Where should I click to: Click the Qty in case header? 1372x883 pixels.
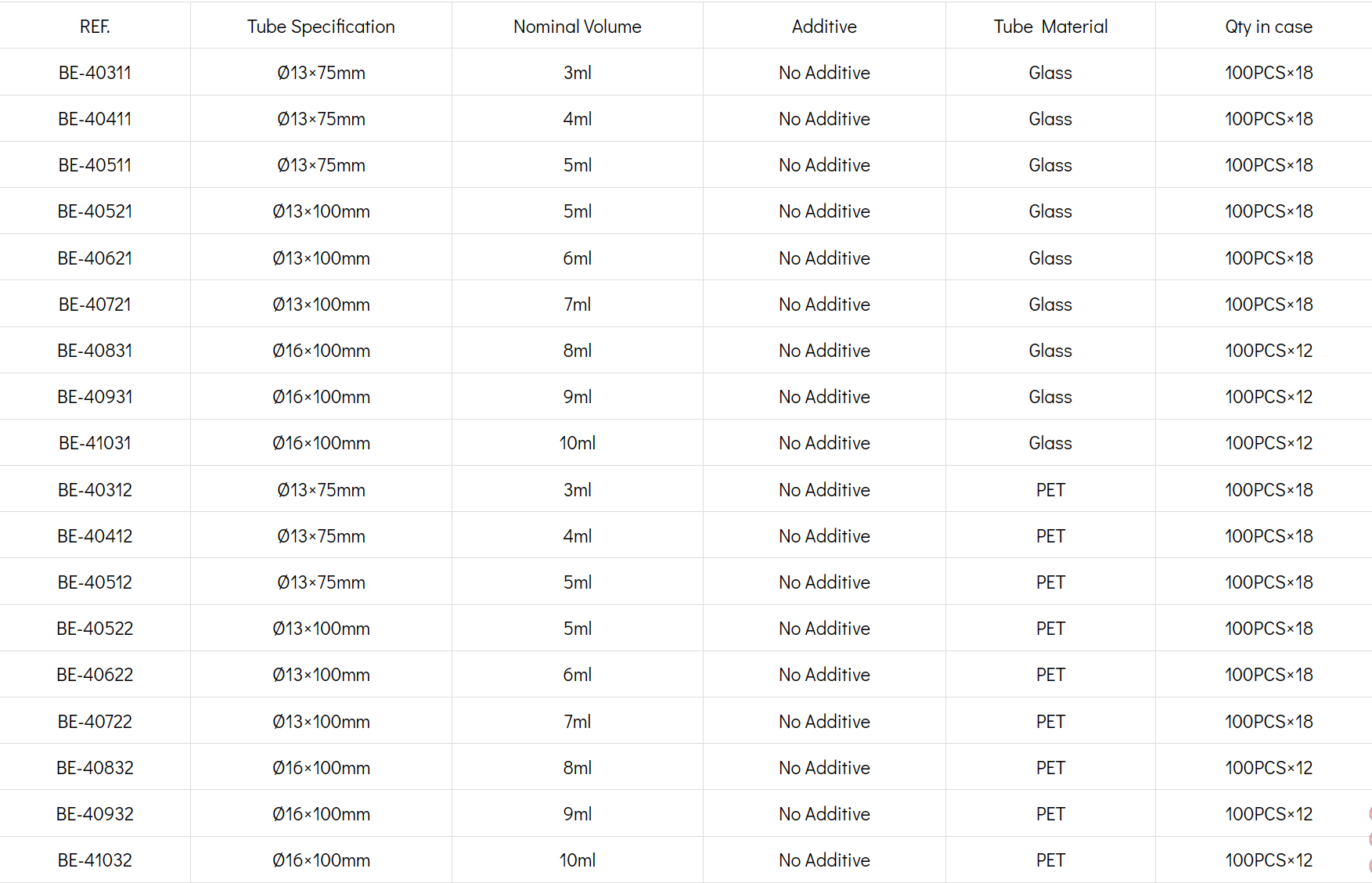pyautogui.click(x=1268, y=27)
